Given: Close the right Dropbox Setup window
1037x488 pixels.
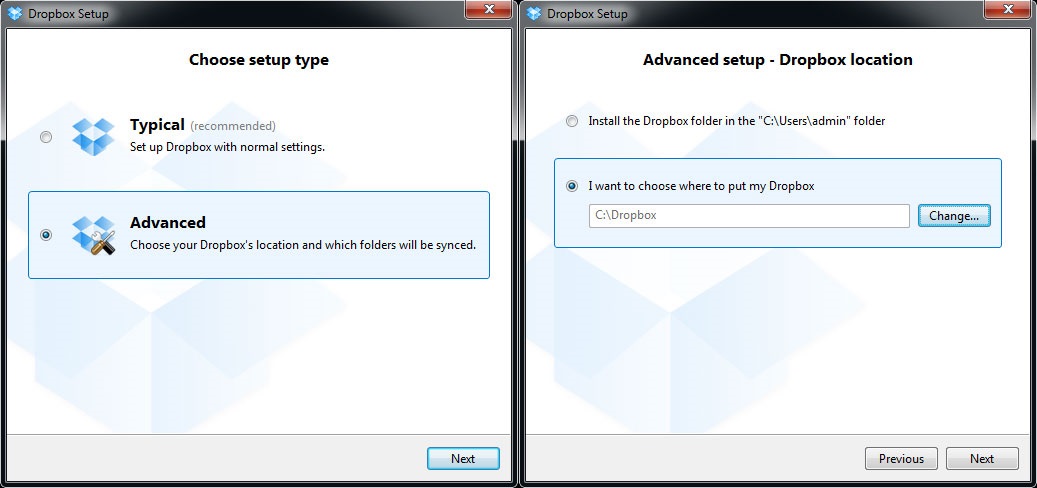Looking at the screenshot, I should coord(1008,9).
